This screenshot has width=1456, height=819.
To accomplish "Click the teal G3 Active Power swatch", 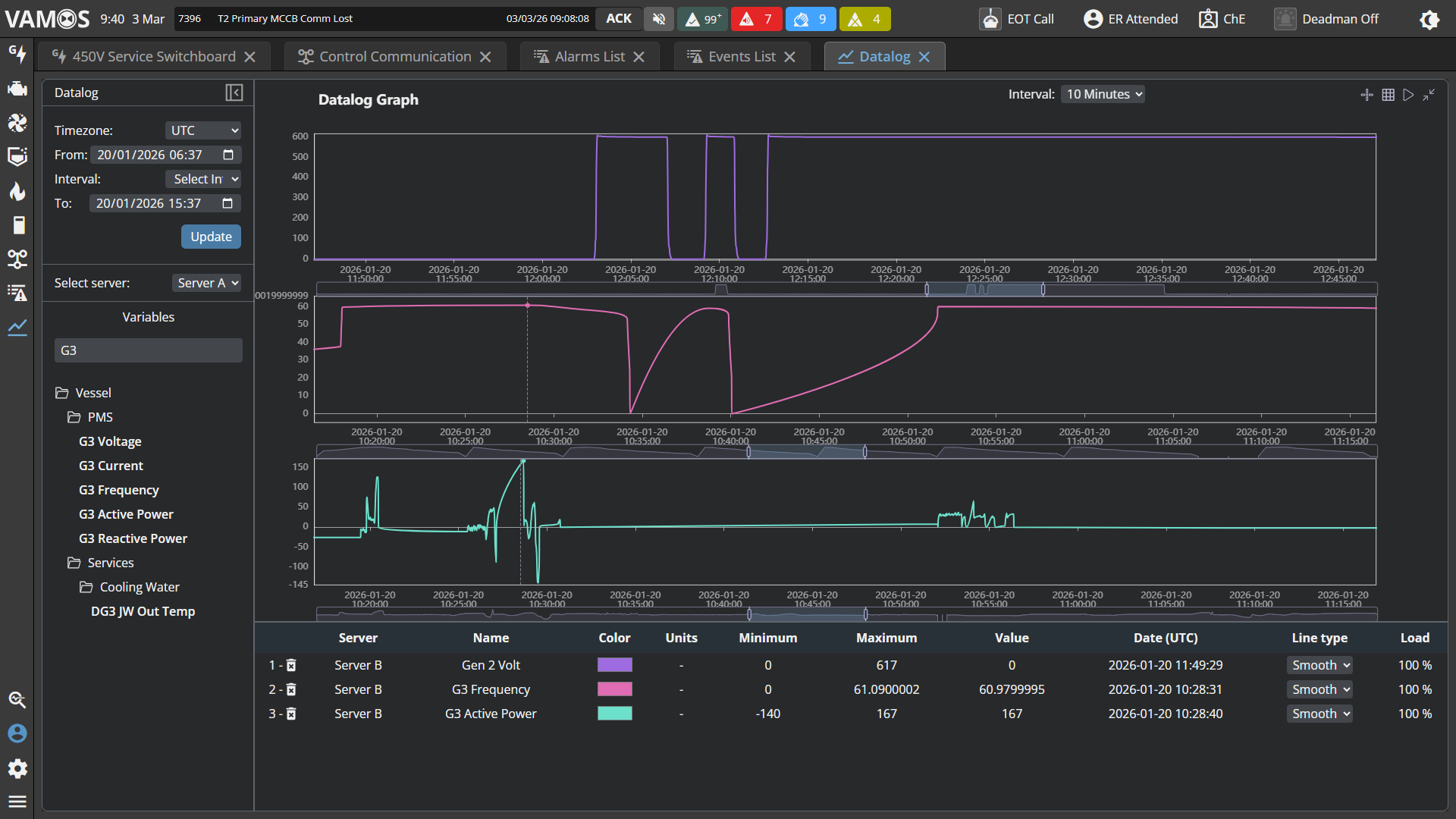I will pyautogui.click(x=615, y=714).
